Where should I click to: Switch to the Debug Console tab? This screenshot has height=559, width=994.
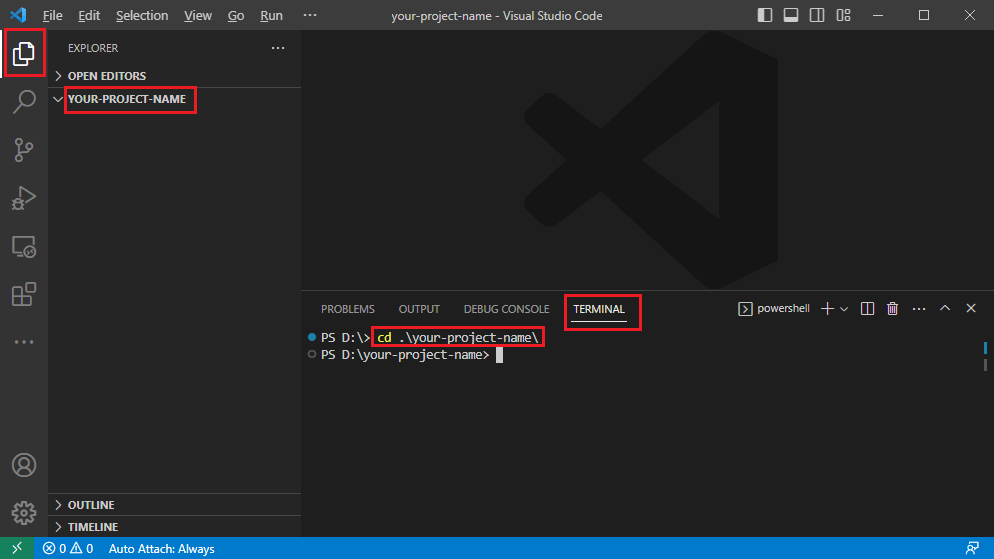click(506, 309)
